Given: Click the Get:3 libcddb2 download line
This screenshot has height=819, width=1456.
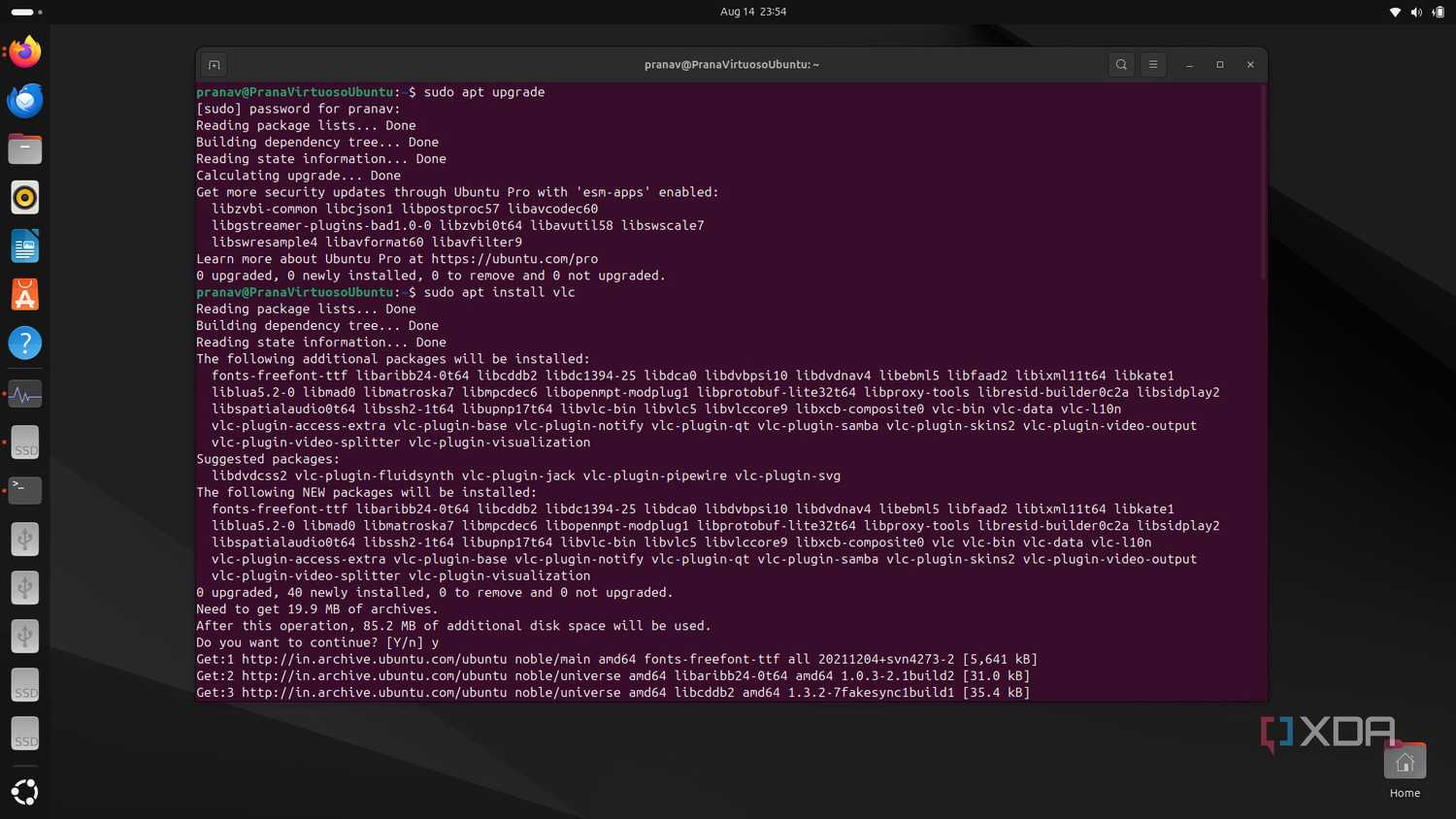Looking at the screenshot, I should point(612,693).
